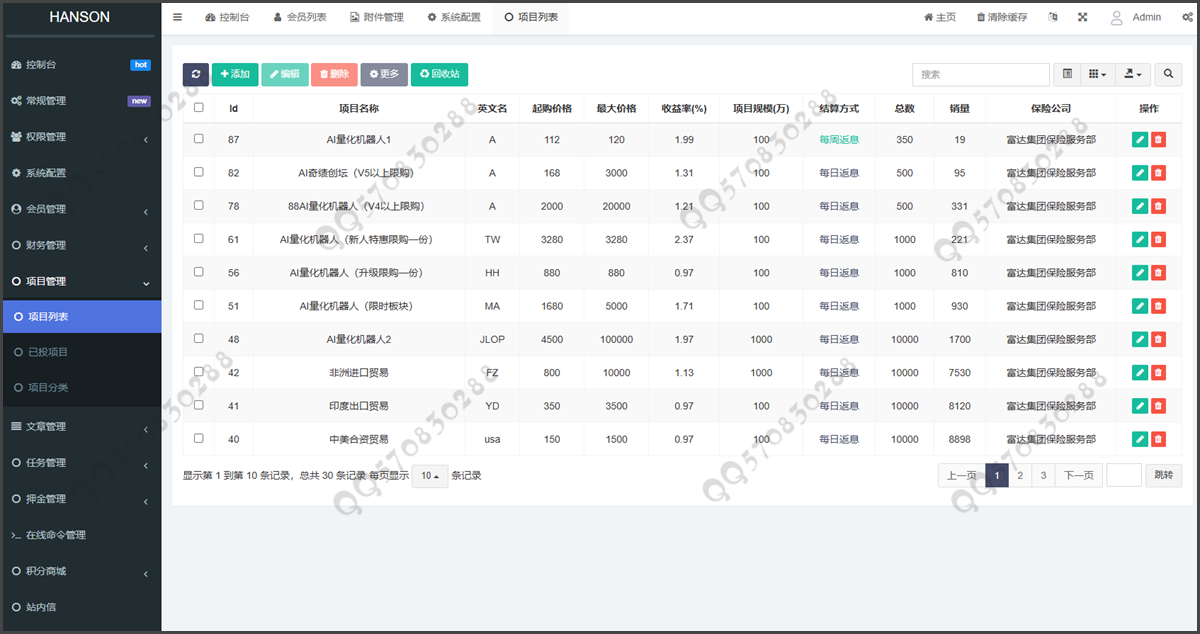Open the language switch icon
The height and width of the screenshot is (634, 1200).
pyautogui.click(x=1052, y=17)
